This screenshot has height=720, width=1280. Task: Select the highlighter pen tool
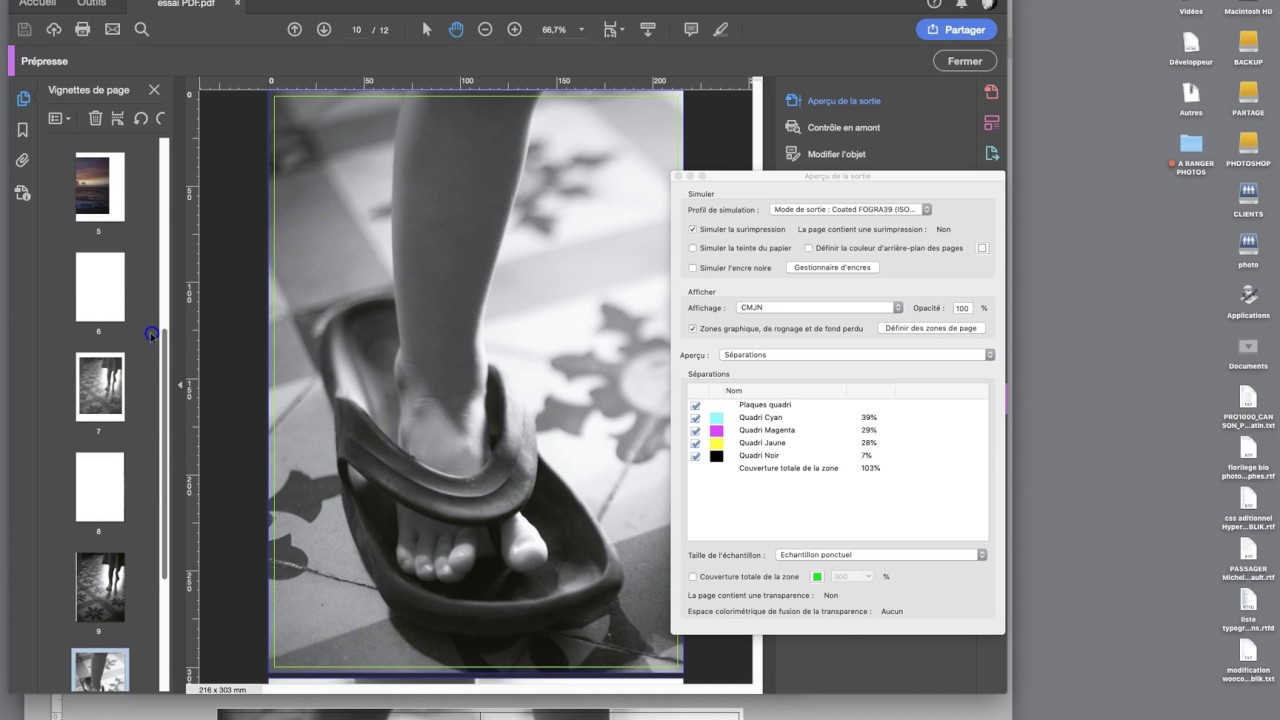[x=721, y=30]
